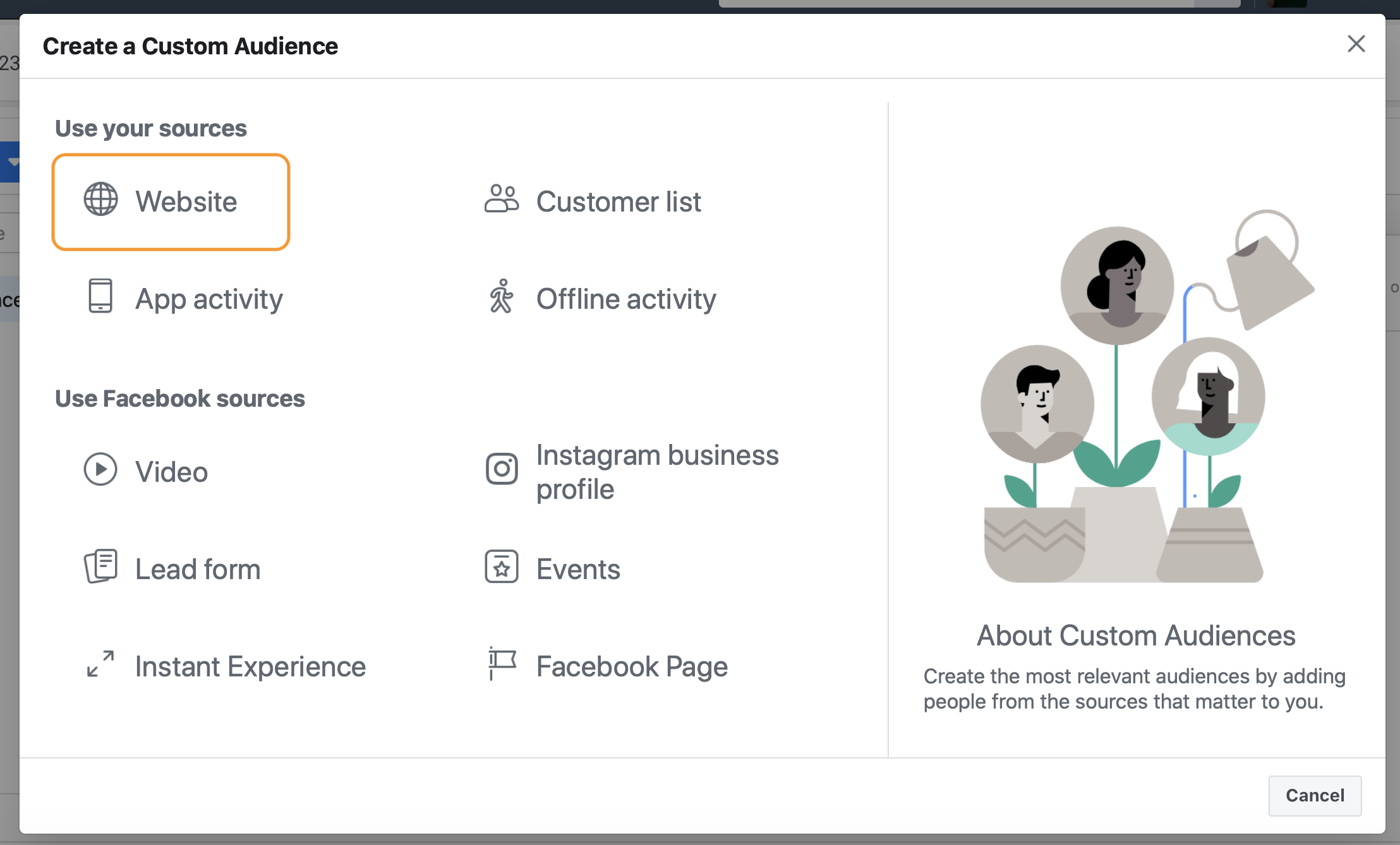
Task: Click the Use your sources heading
Action: [x=151, y=128]
